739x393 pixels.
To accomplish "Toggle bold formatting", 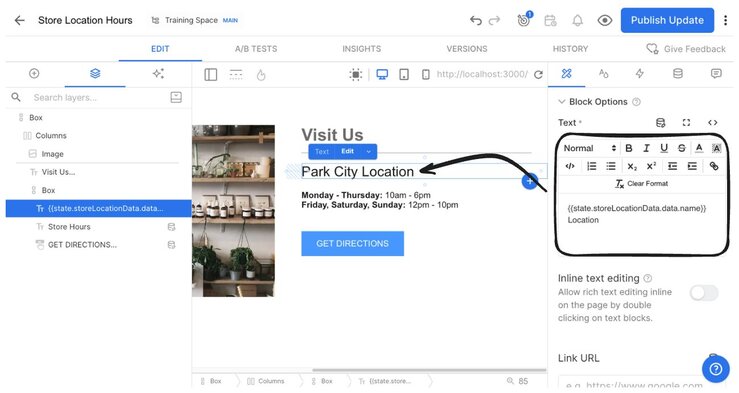I will click(x=629, y=148).
